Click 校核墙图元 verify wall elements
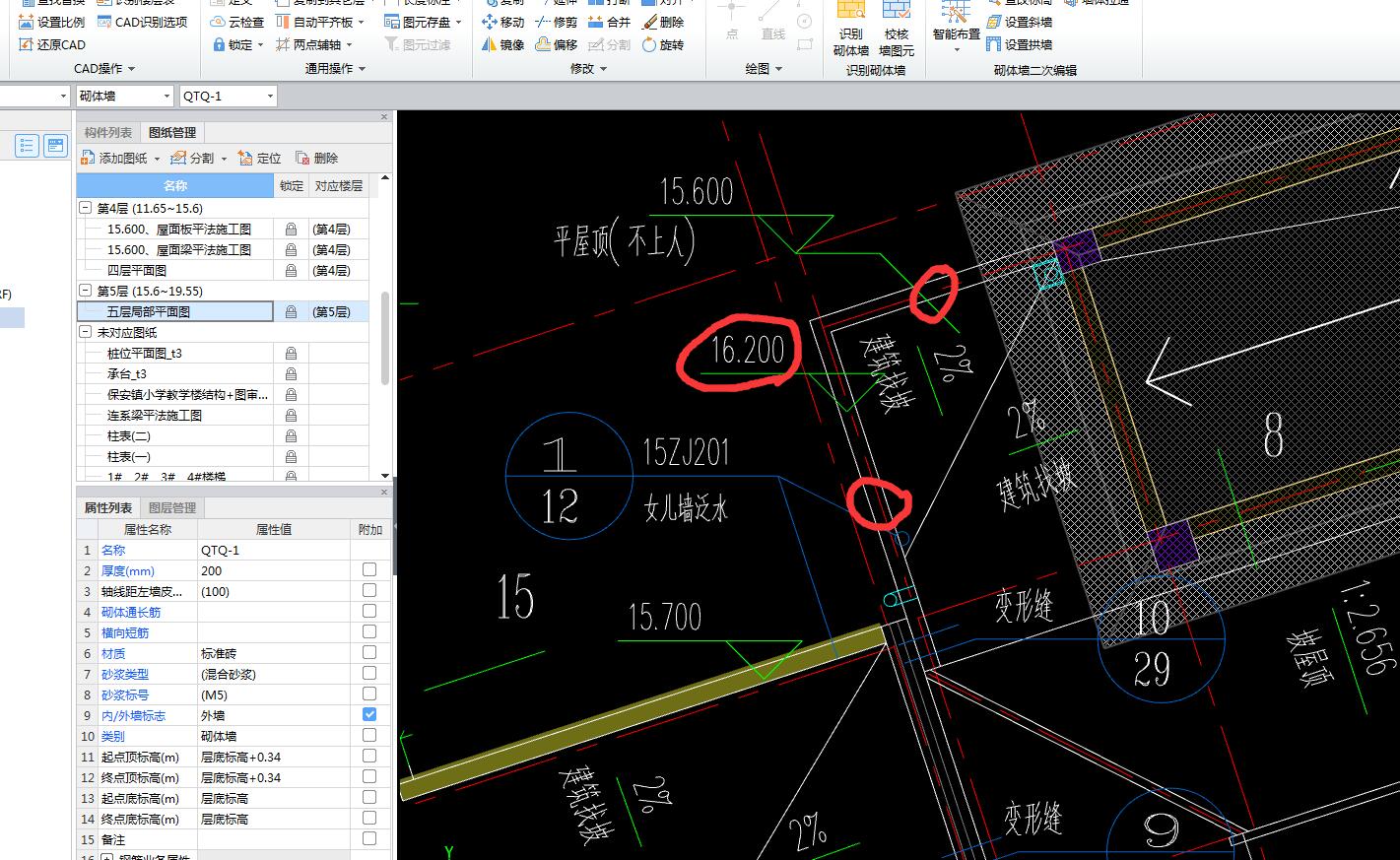Image resolution: width=1400 pixels, height=860 pixels. (x=897, y=28)
